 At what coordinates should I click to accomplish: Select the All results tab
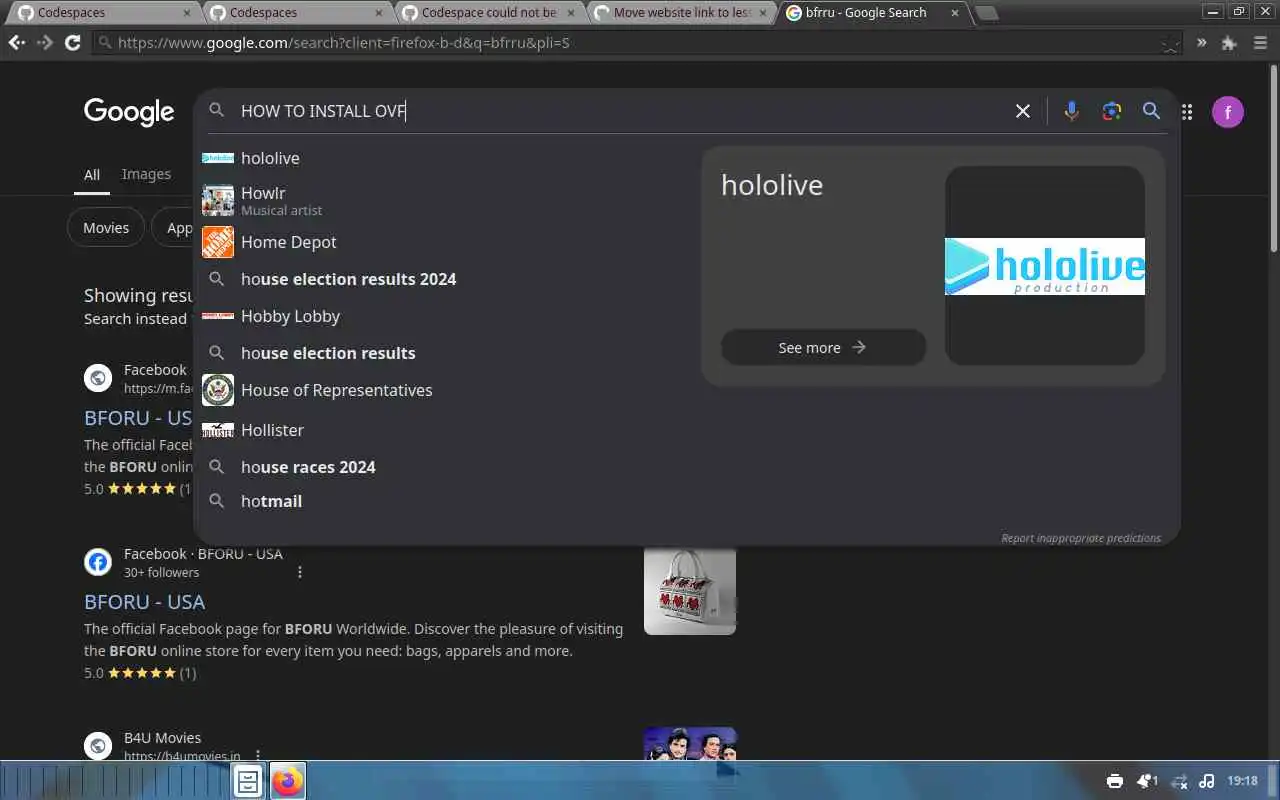click(x=91, y=174)
